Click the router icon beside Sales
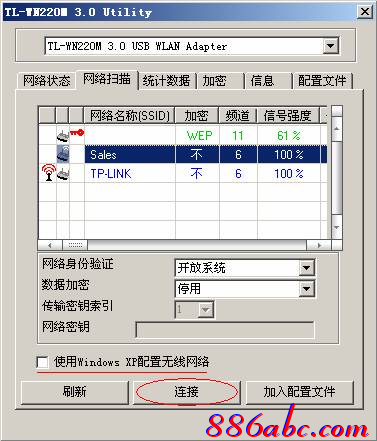 coord(63,154)
